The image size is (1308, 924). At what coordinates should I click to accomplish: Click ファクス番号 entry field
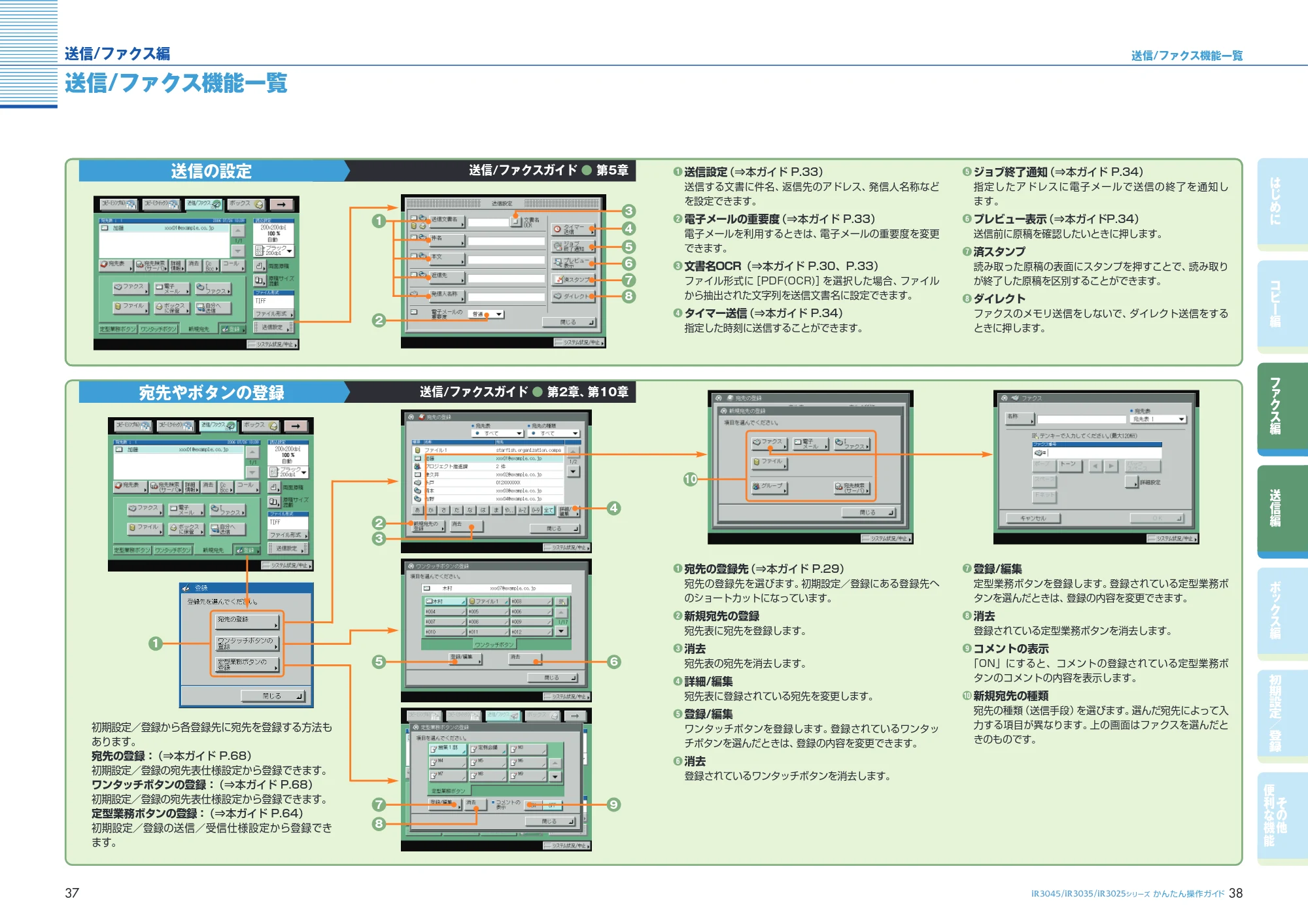pos(1097,452)
